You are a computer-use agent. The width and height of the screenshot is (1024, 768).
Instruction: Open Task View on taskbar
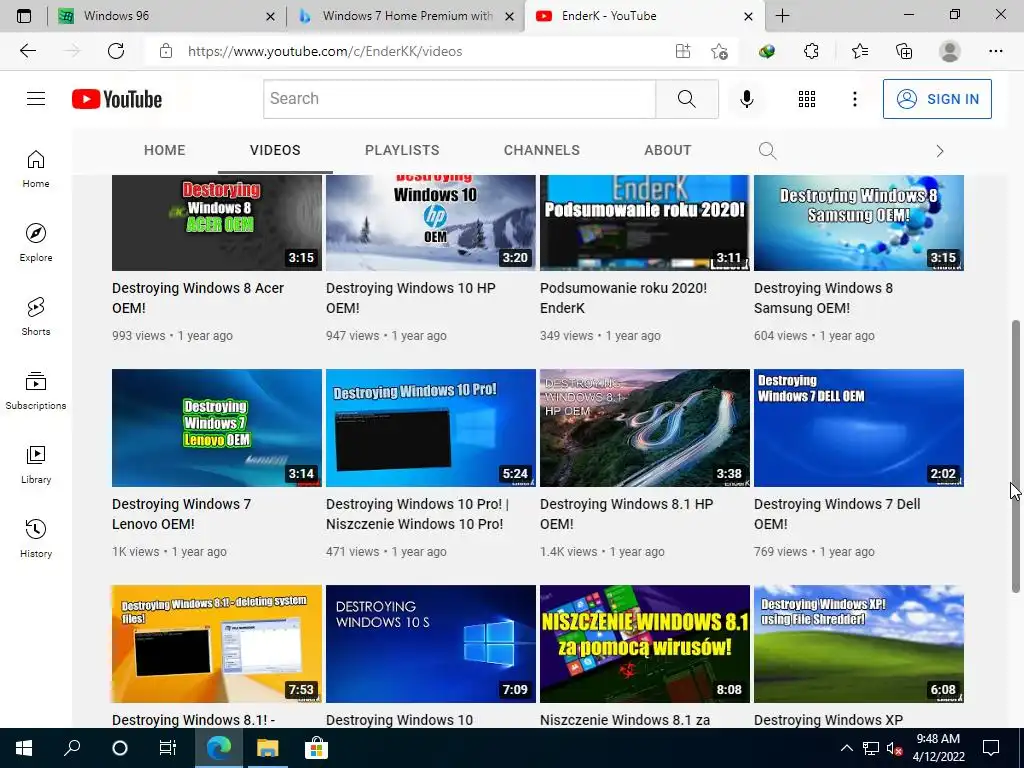pos(168,748)
